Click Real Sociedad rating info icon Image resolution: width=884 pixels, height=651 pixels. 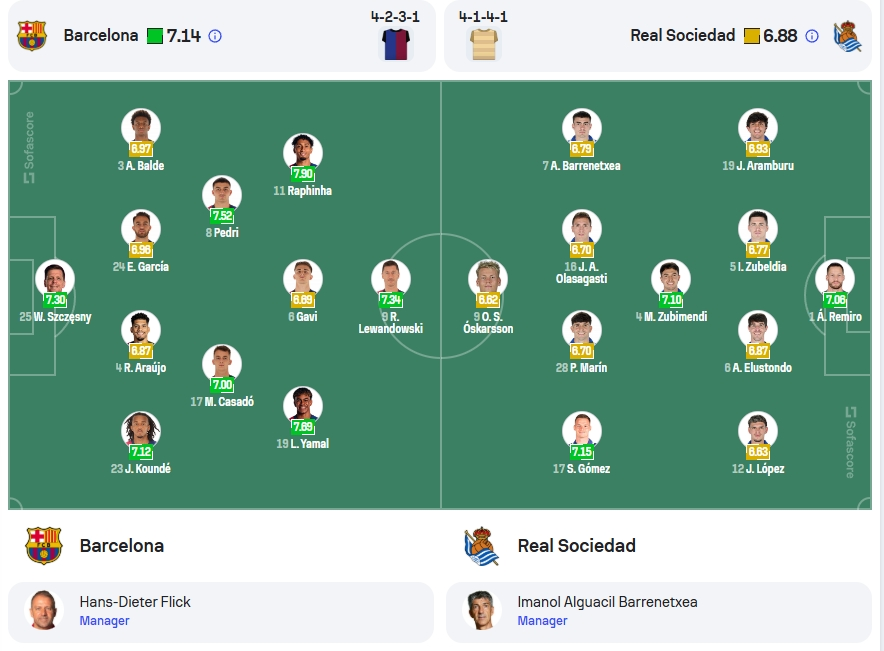pyautogui.click(x=812, y=36)
